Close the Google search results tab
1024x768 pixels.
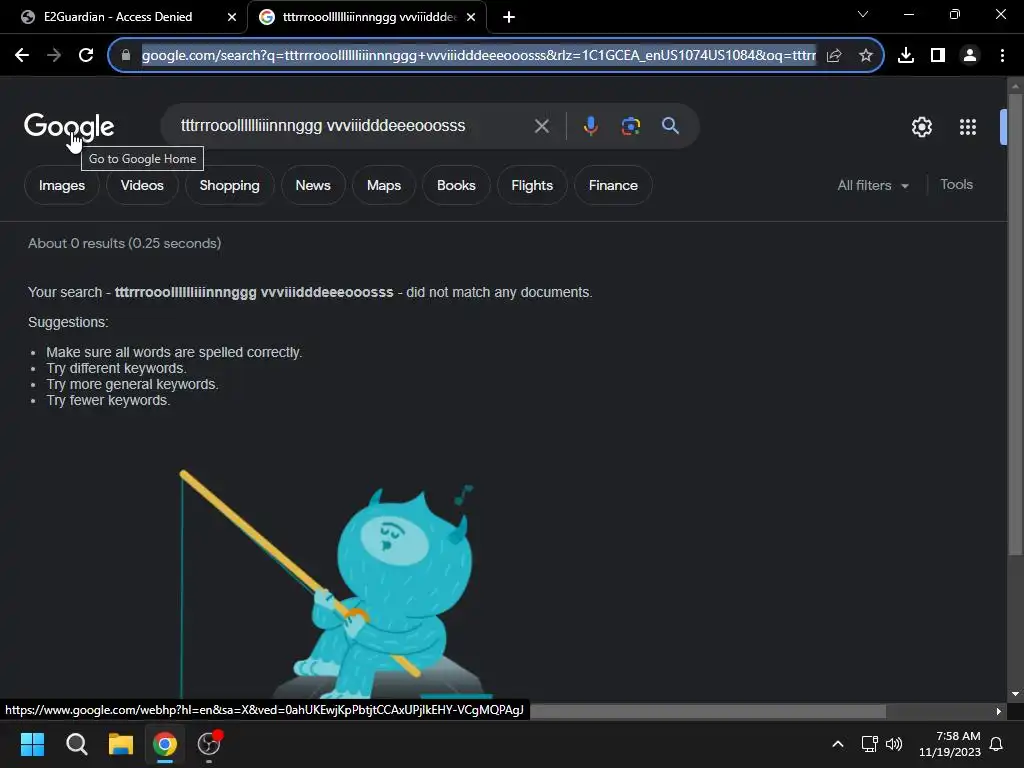pos(471,17)
